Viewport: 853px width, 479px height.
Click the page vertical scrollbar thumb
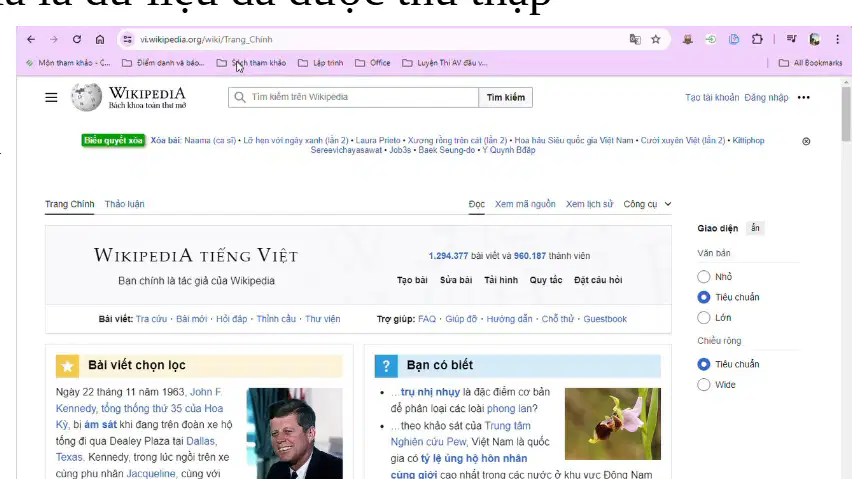pos(846,113)
